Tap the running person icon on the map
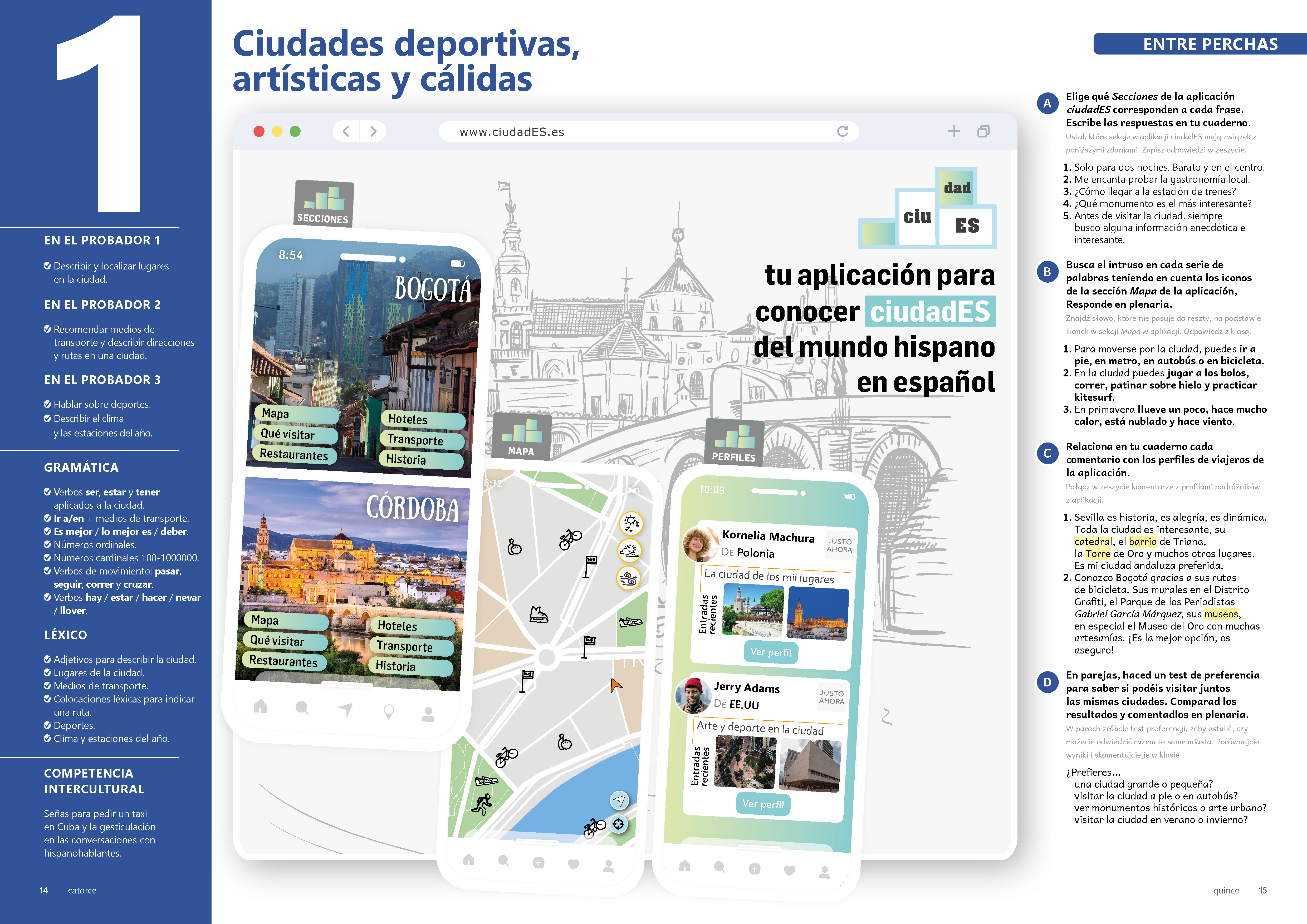Screen dimensions: 1307x924 482,804
